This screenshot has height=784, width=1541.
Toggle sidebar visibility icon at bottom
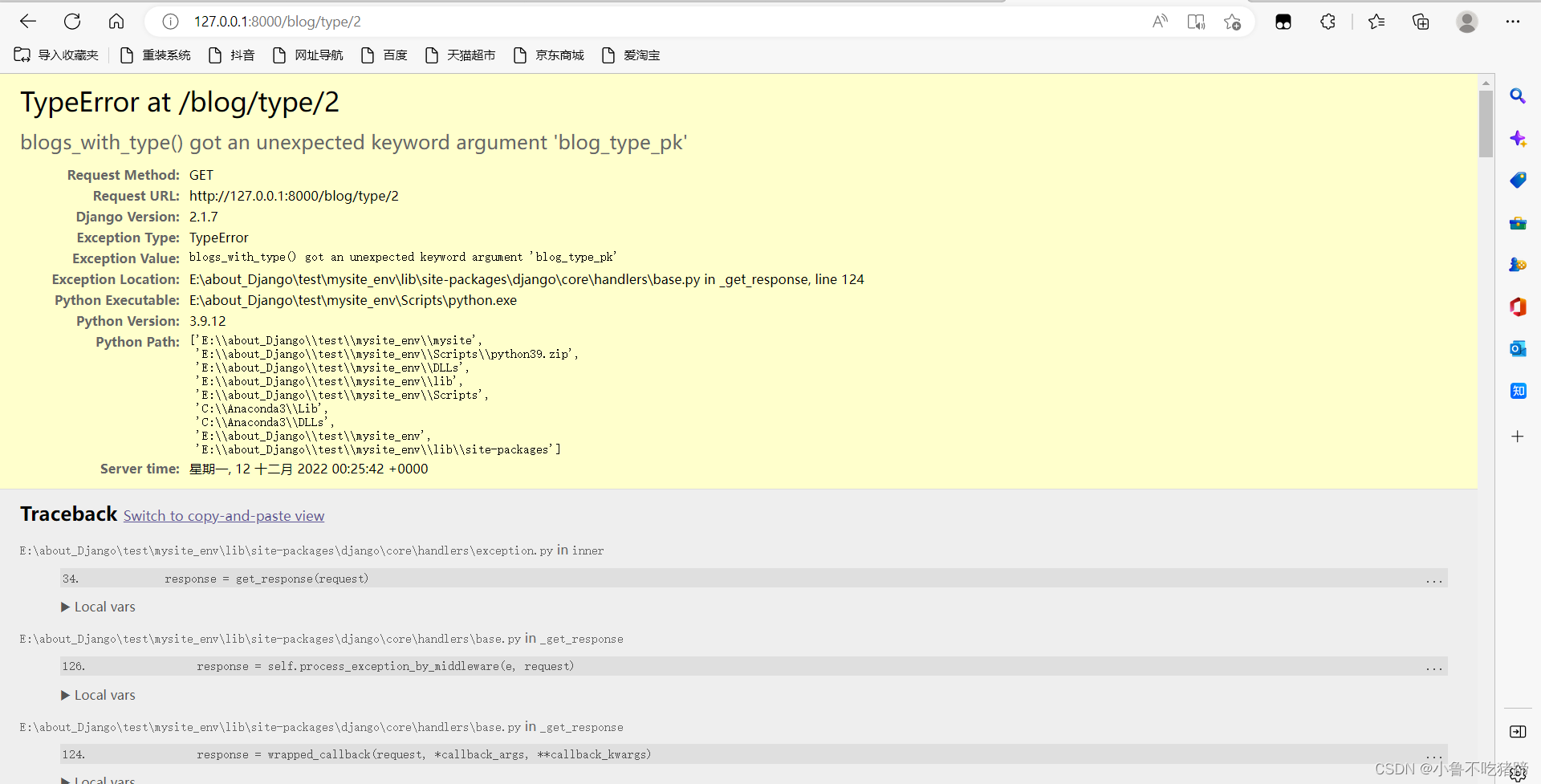click(1518, 732)
